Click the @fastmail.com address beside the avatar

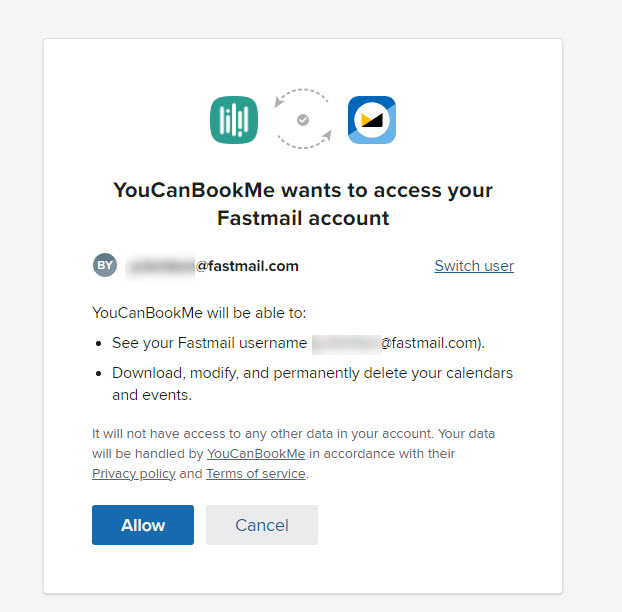click(x=247, y=266)
